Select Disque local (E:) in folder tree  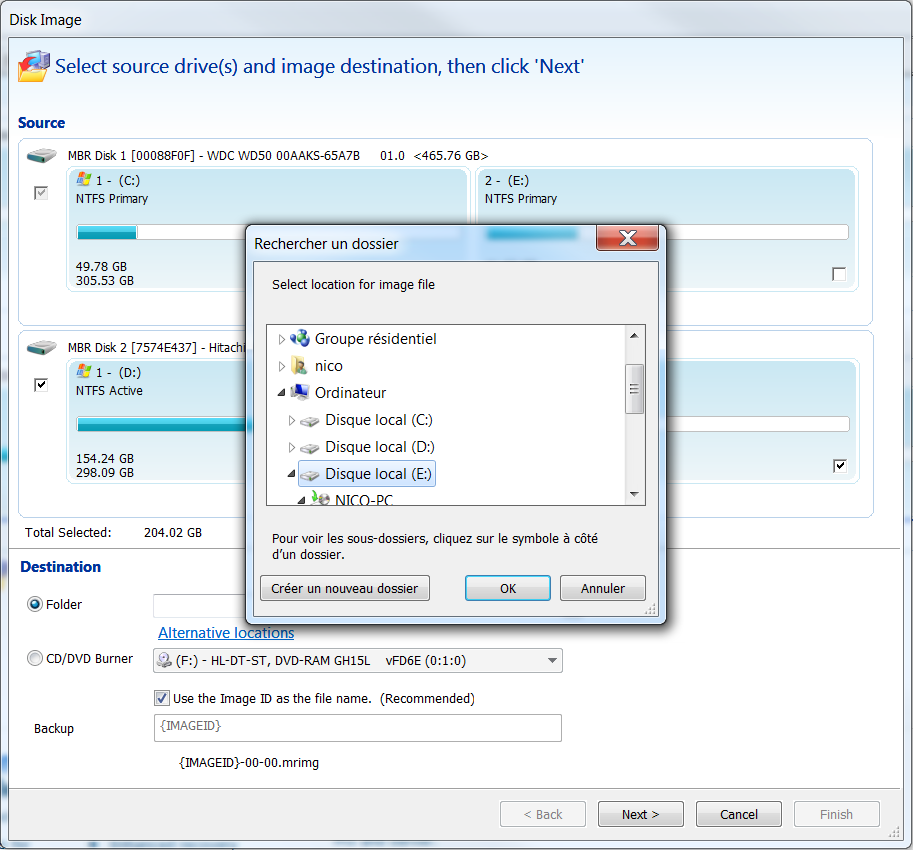point(378,474)
